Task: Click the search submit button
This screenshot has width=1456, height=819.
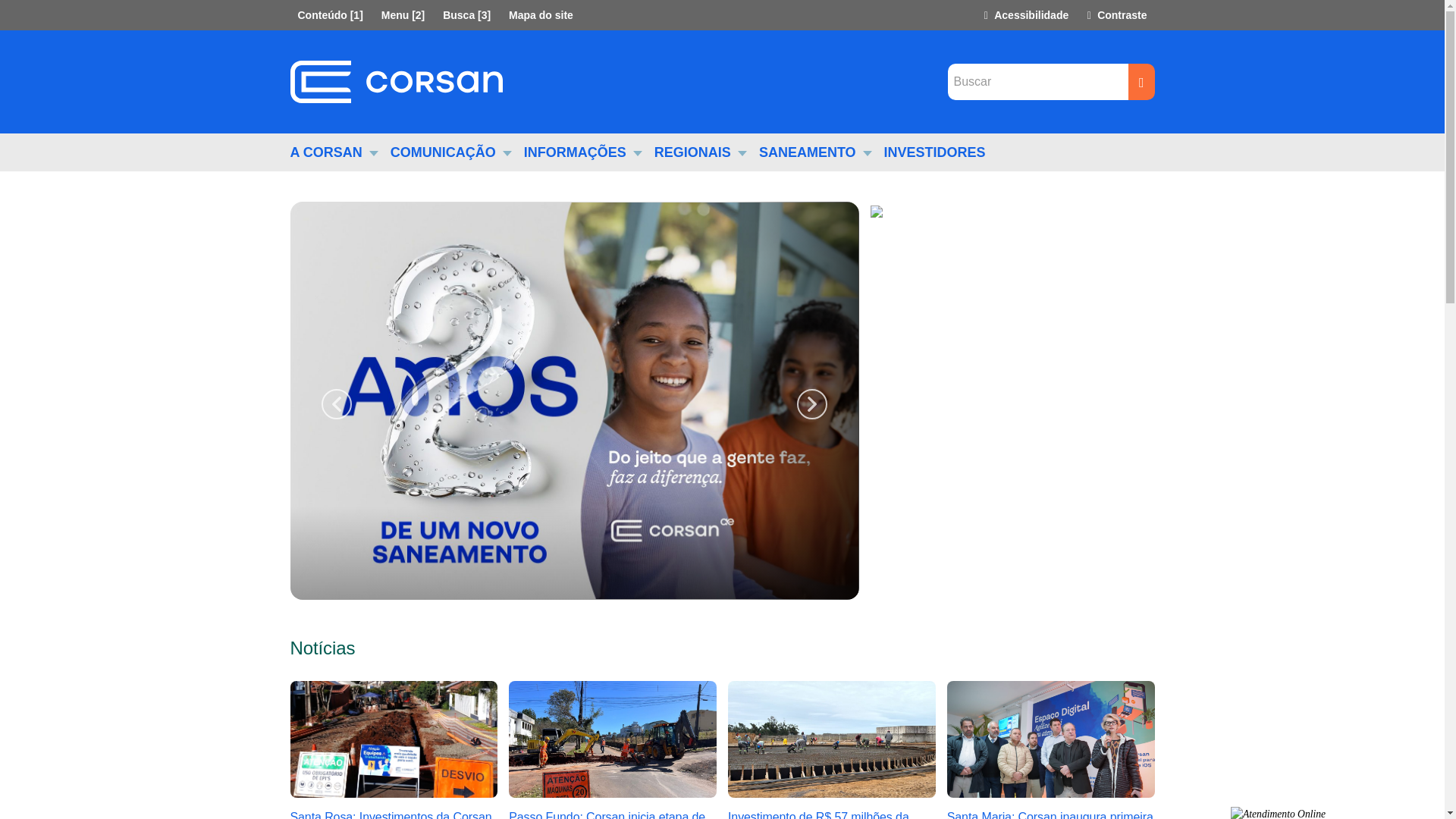Action: pyautogui.click(x=1141, y=82)
